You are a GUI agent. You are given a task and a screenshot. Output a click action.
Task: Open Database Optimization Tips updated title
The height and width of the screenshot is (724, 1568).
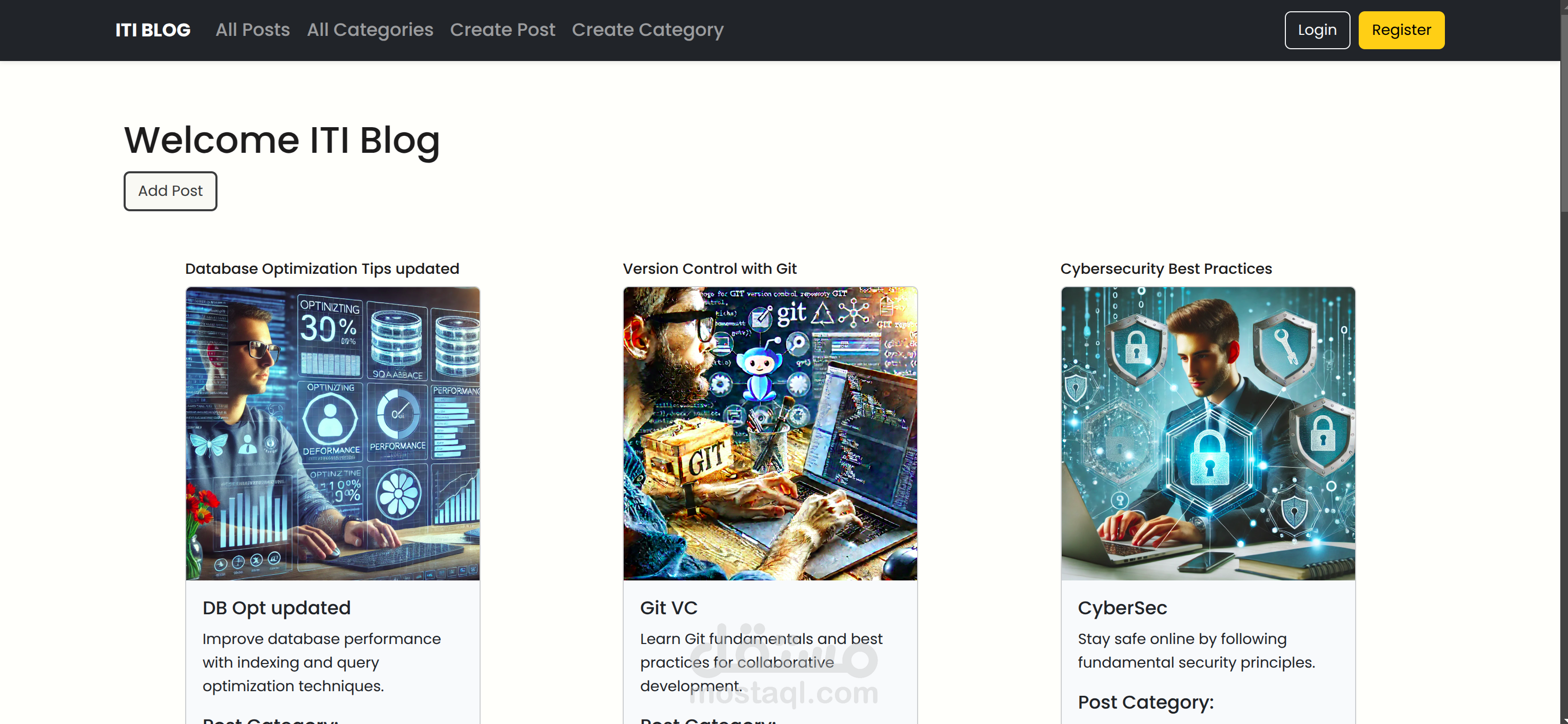click(x=322, y=268)
